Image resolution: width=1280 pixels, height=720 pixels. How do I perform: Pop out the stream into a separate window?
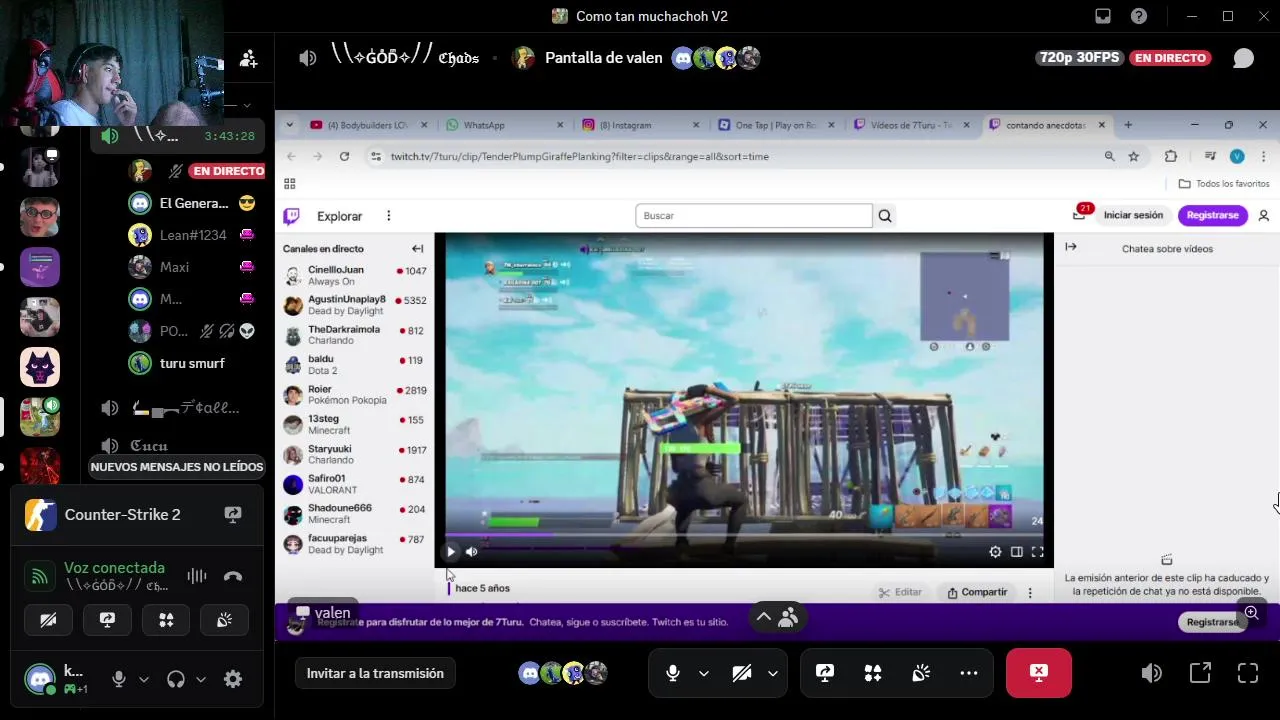click(1200, 673)
